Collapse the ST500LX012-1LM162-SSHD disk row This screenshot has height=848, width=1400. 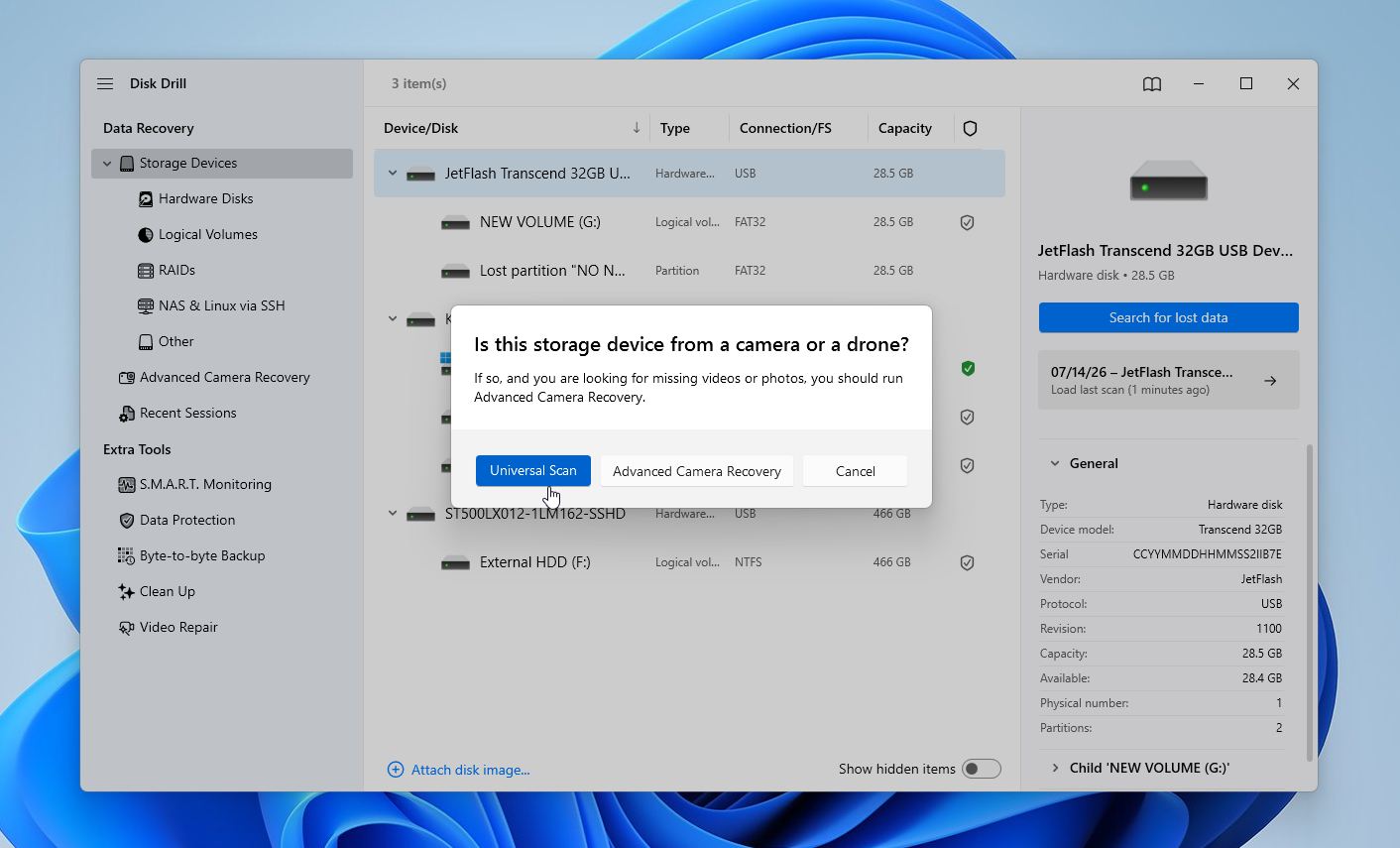[x=393, y=514]
